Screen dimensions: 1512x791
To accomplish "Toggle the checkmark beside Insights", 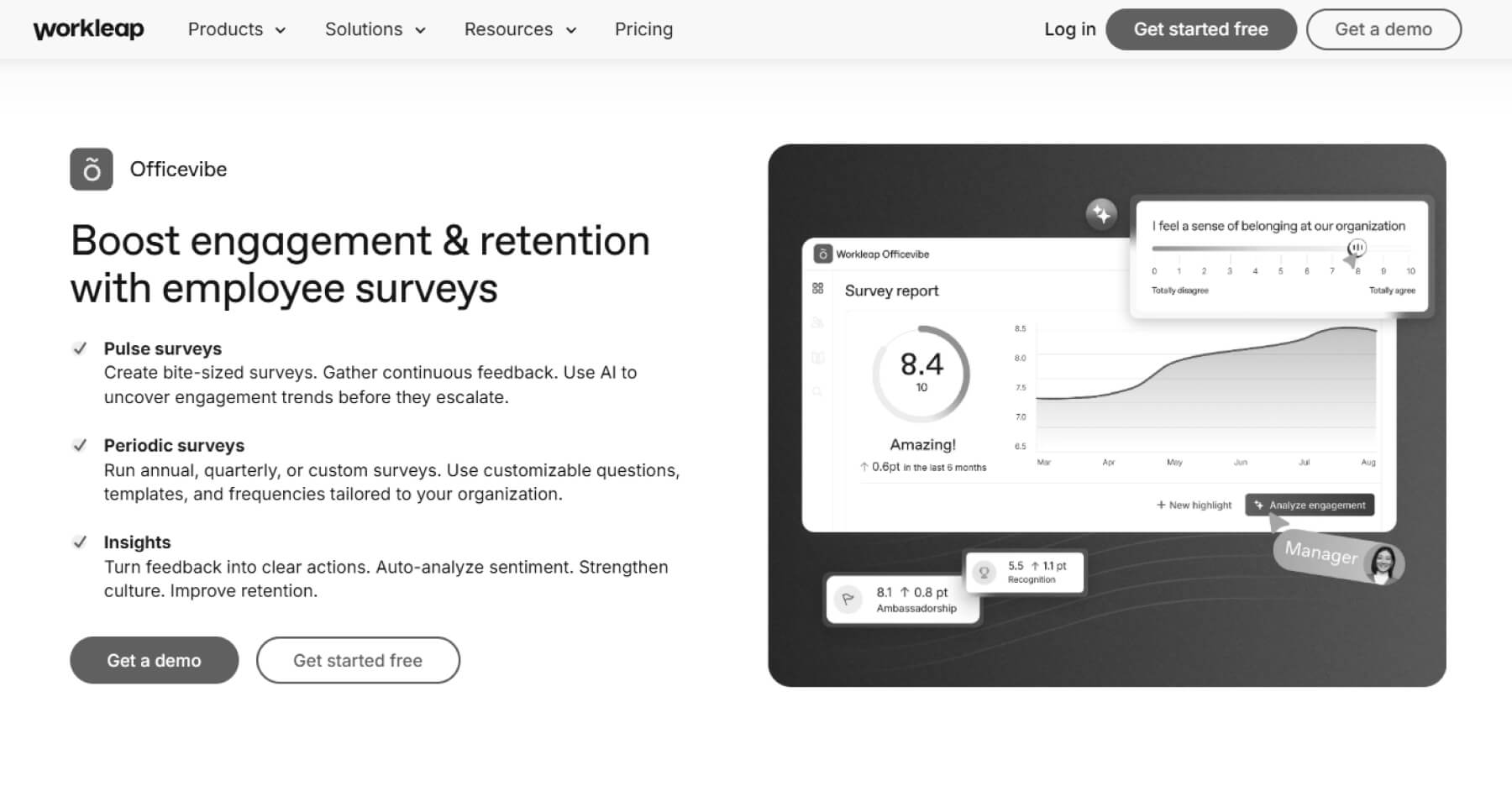I will tap(81, 541).
